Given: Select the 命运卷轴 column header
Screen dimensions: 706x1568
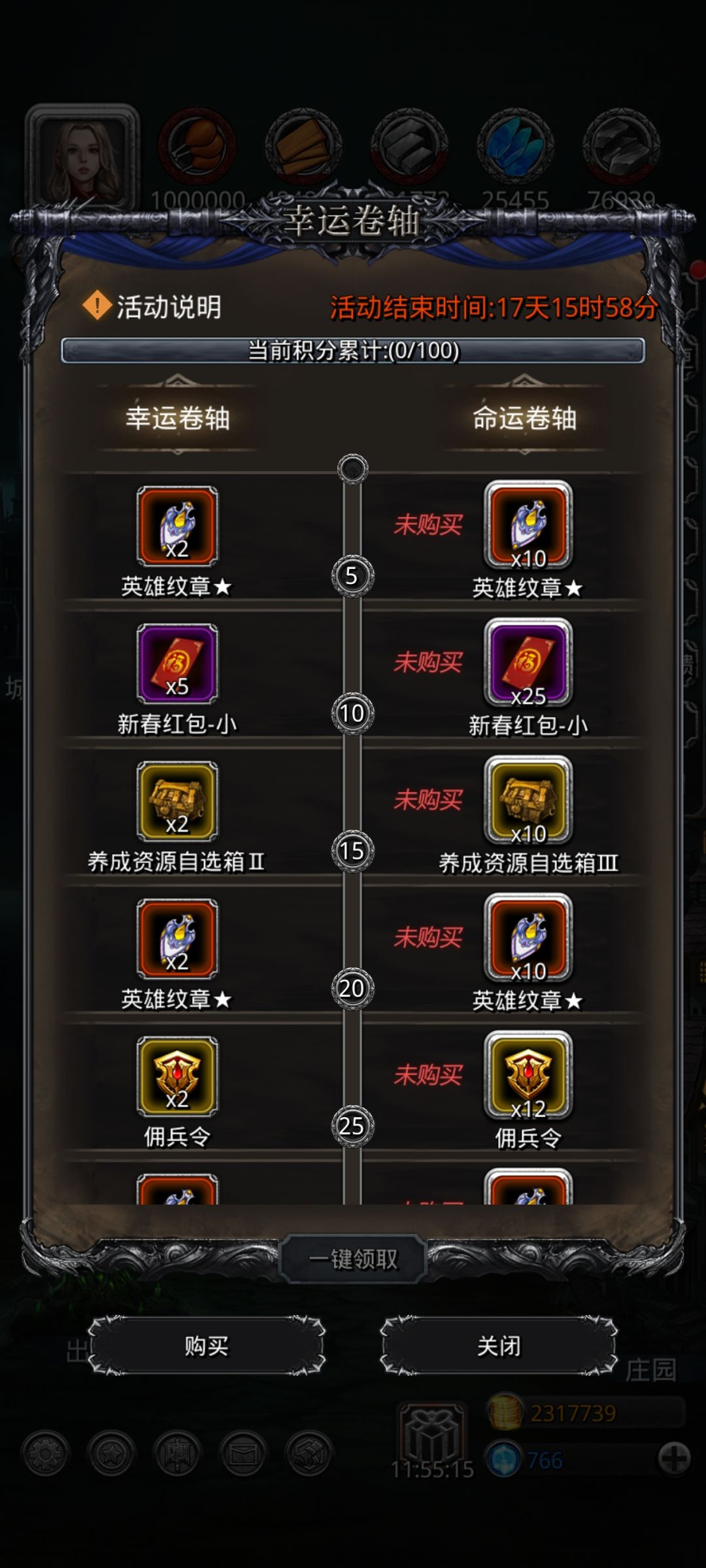Looking at the screenshot, I should 525,418.
